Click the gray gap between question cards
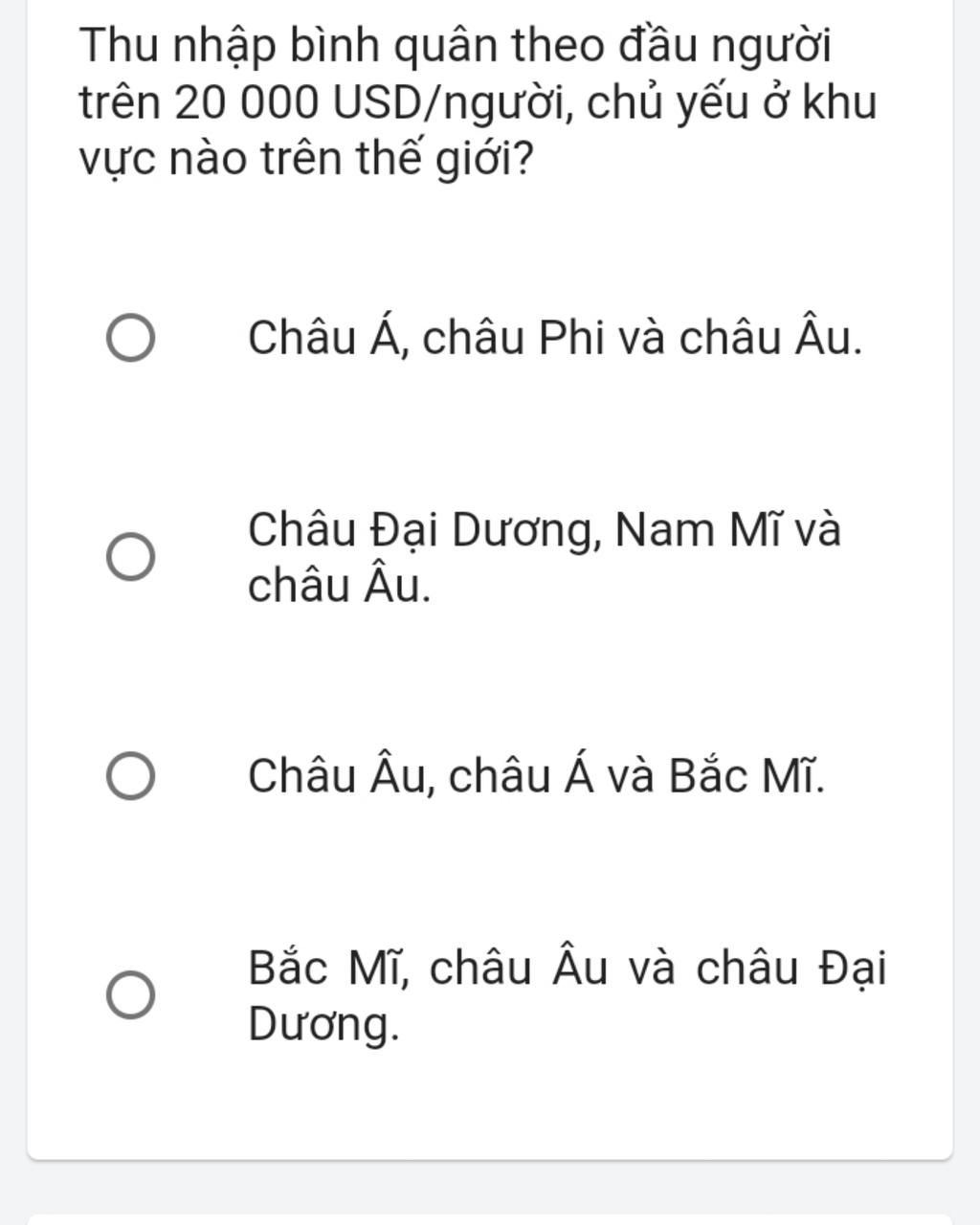 [490, 1189]
